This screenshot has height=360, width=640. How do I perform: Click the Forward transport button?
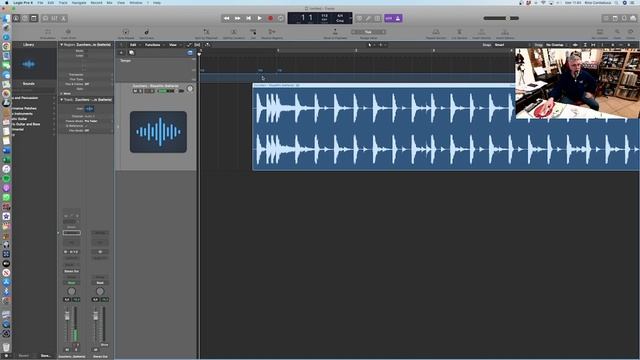point(238,18)
